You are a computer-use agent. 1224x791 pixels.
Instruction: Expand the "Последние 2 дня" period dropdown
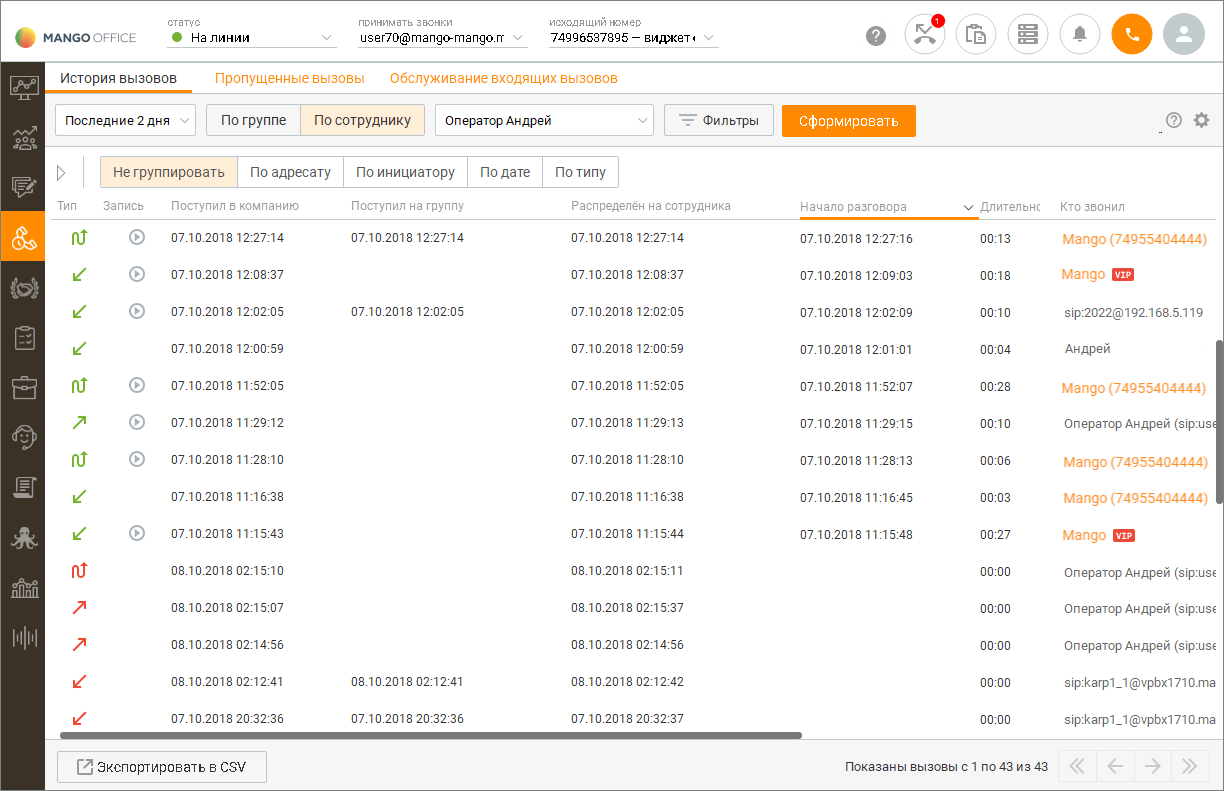[126, 120]
